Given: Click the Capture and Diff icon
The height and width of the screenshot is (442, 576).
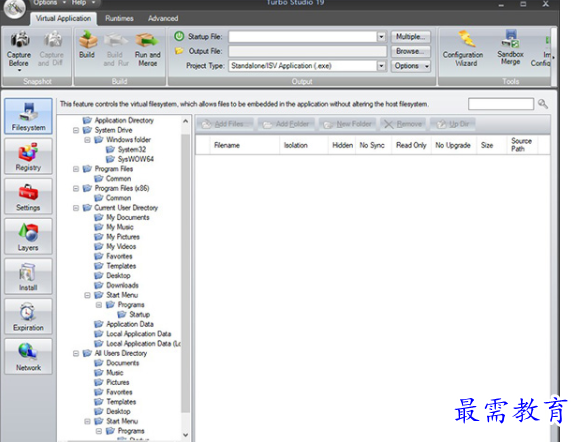Looking at the screenshot, I should (x=52, y=40).
